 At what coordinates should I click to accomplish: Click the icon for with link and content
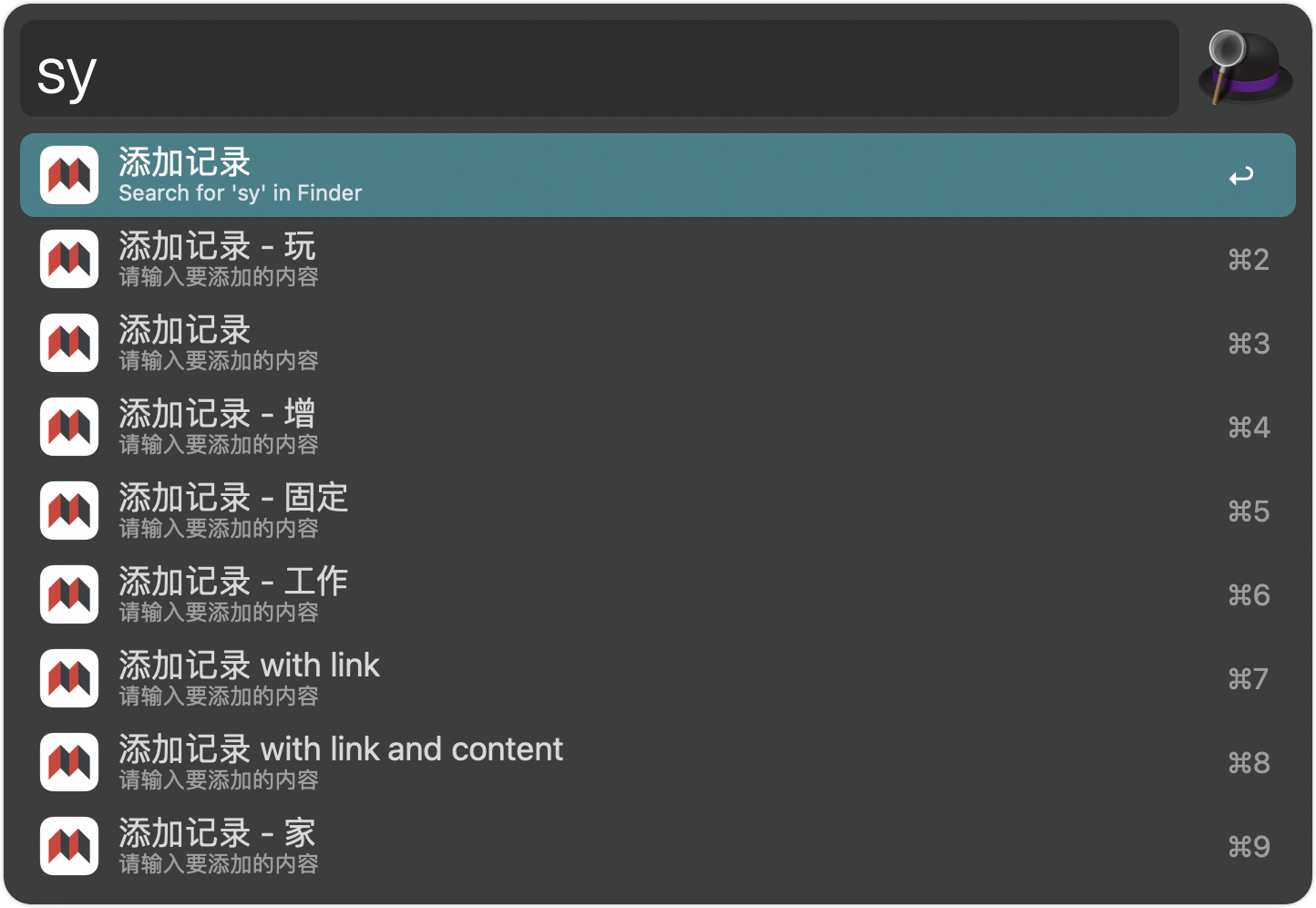pyautogui.click(x=69, y=762)
